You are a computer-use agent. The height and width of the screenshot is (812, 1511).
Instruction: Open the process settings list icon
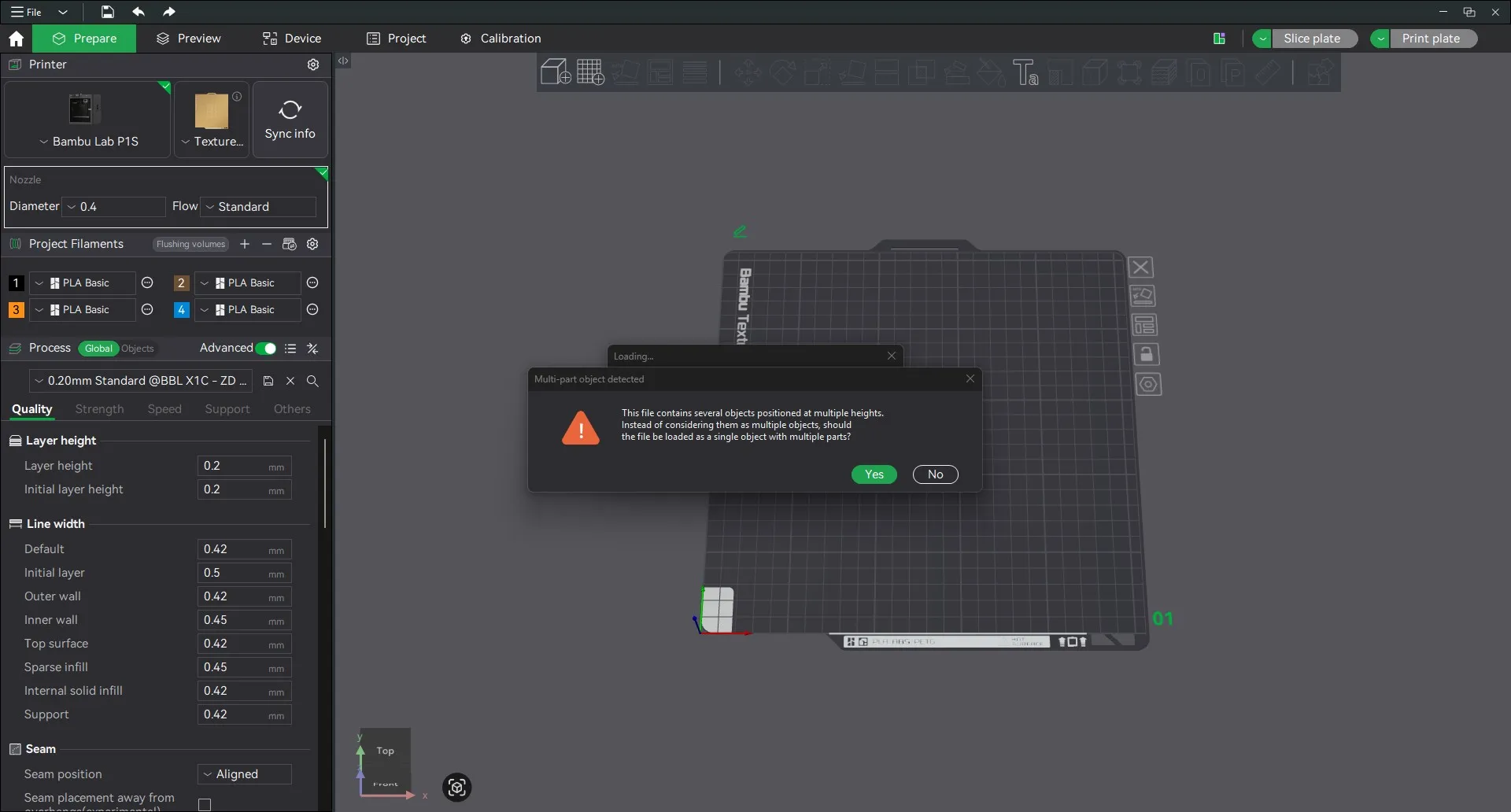(x=290, y=349)
